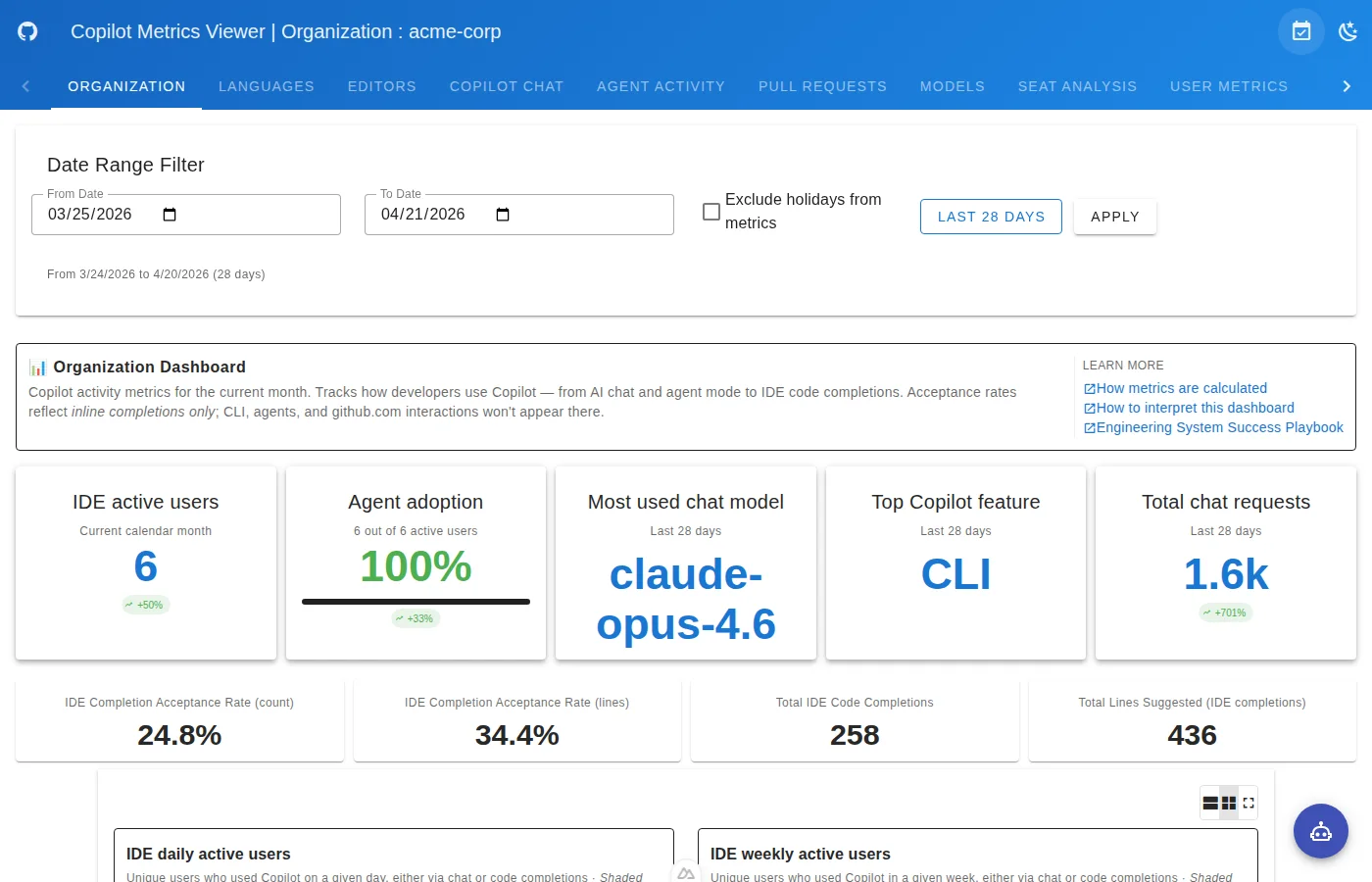Go to the Copilot Chat tab
Viewport: 1372px width, 882px height.
point(507,86)
